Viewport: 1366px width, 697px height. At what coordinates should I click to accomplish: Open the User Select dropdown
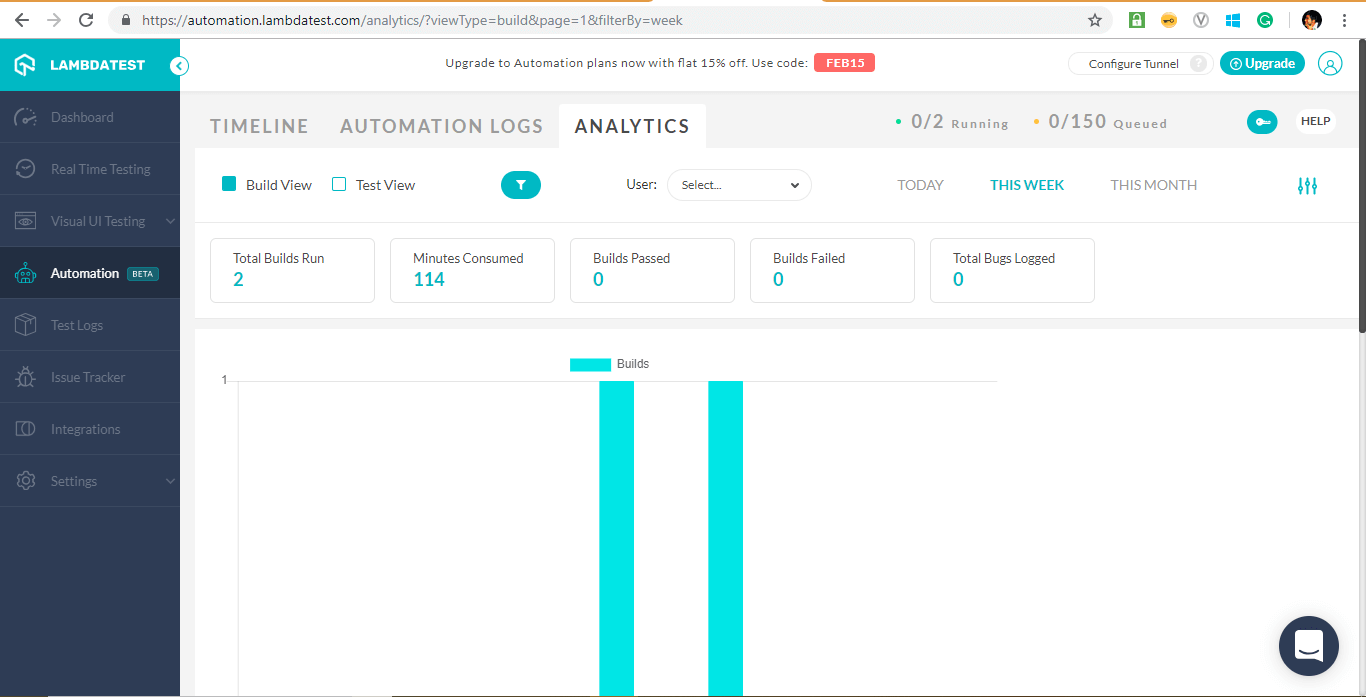[739, 185]
